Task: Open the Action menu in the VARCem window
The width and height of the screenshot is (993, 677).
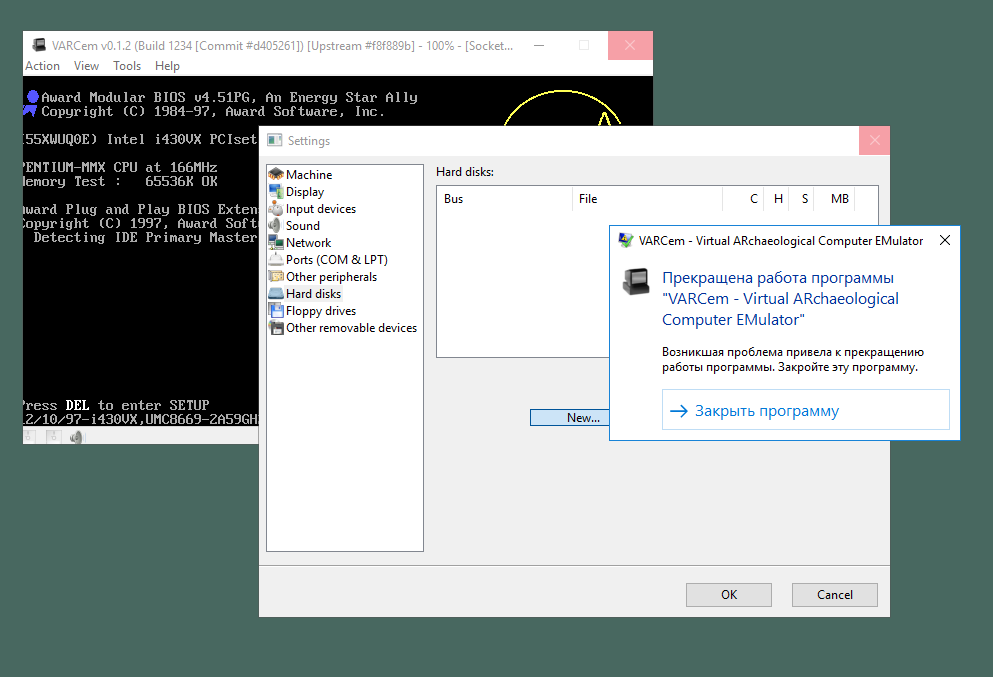Action: pyautogui.click(x=42, y=66)
